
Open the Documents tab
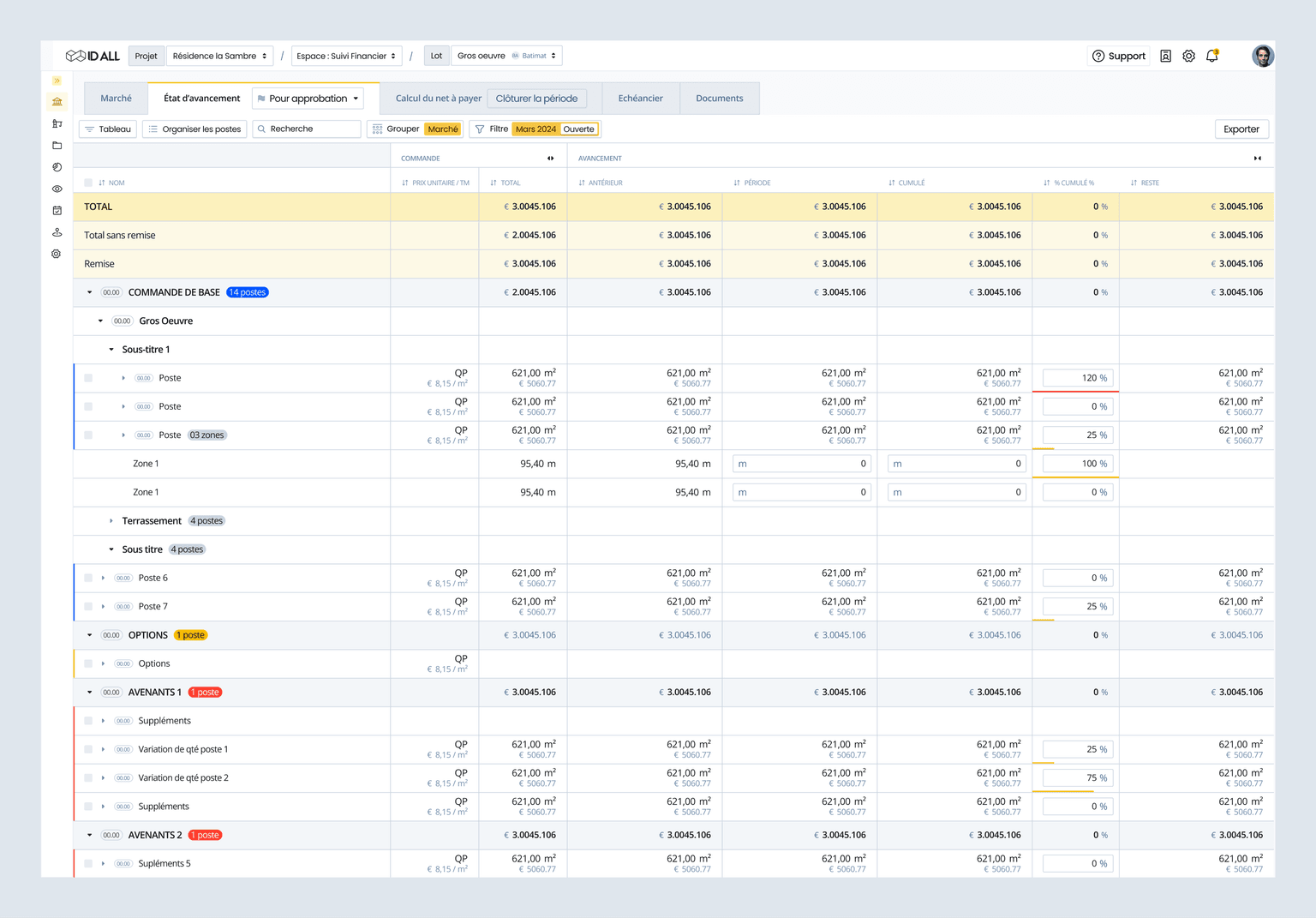(x=719, y=98)
